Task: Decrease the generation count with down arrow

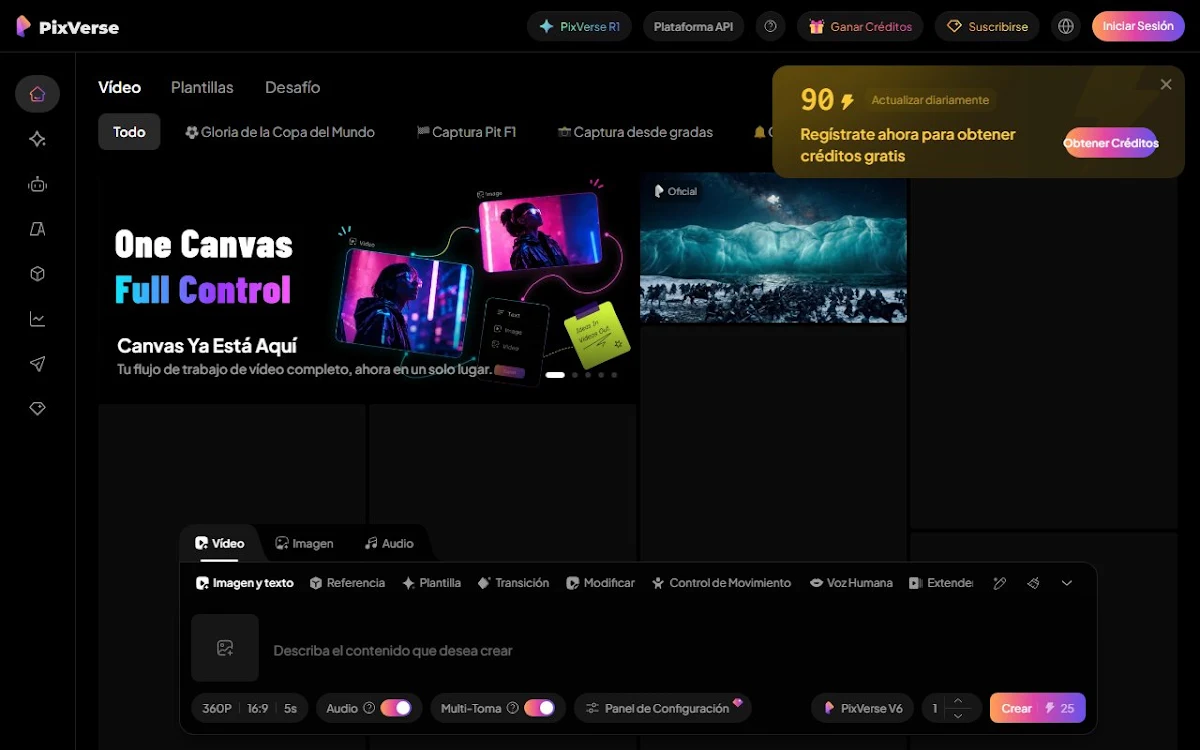Action: 958,715
